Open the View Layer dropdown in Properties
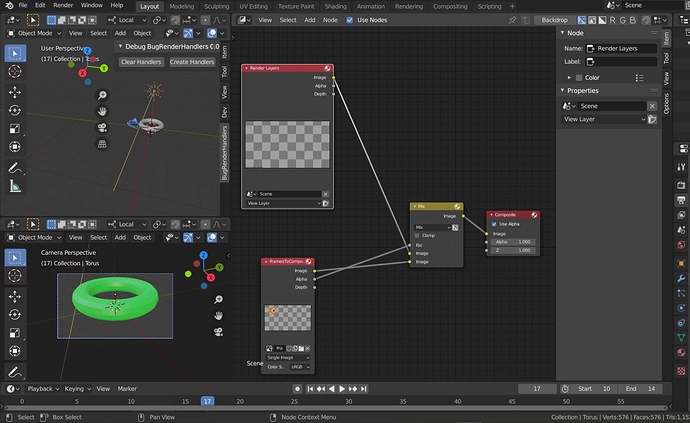Viewport: 690px width, 423px height. (604, 119)
